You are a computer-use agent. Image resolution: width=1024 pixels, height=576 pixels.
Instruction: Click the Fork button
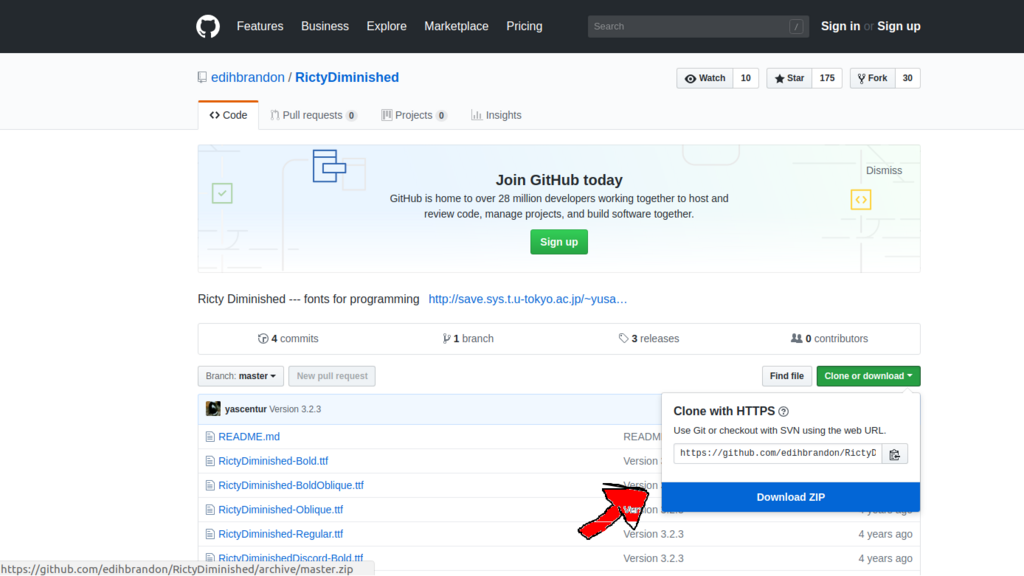click(872, 78)
